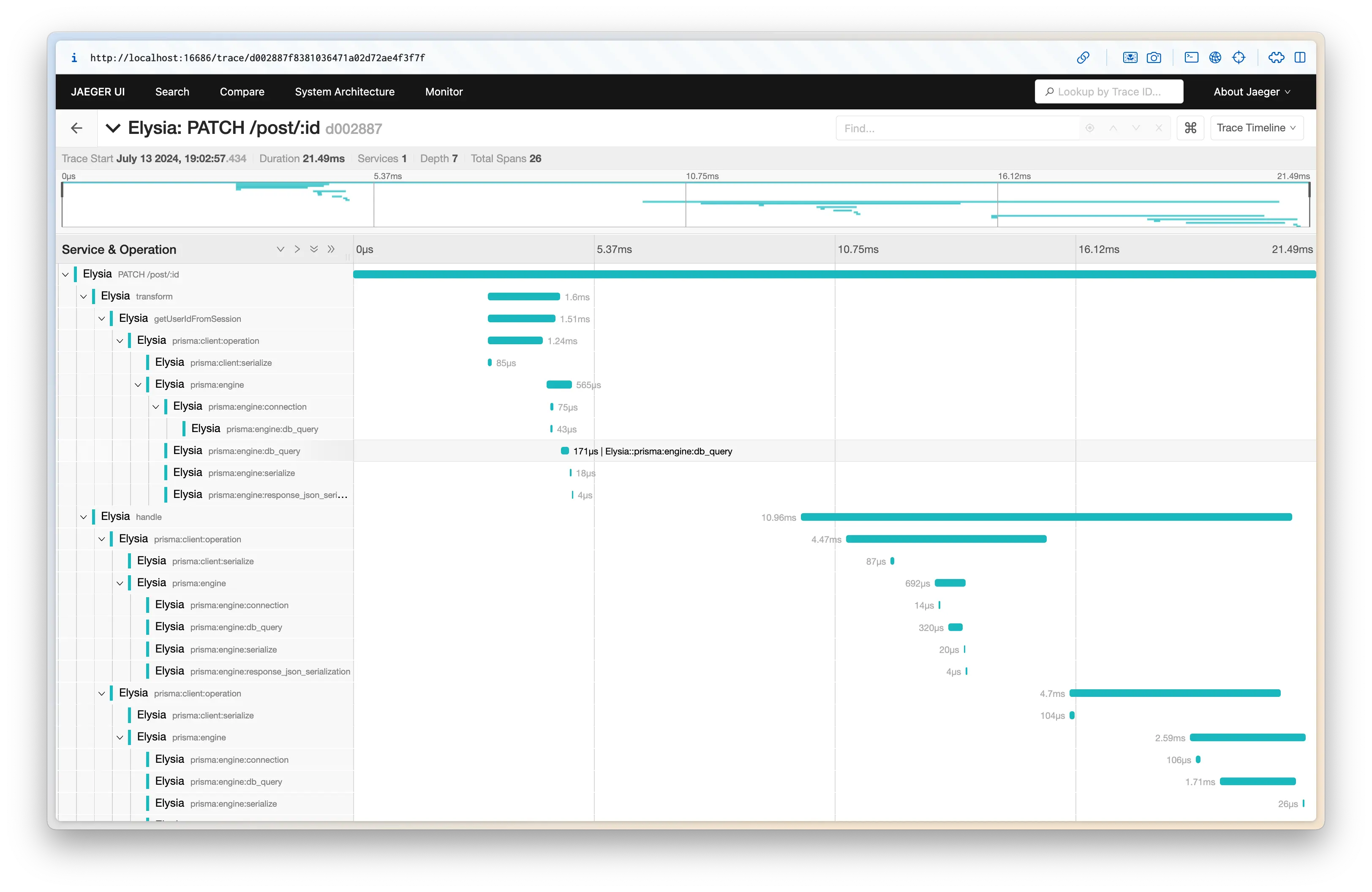The image size is (1372, 892).
Task: Open keyboard shortcuts via command symbol button
Action: tap(1190, 128)
